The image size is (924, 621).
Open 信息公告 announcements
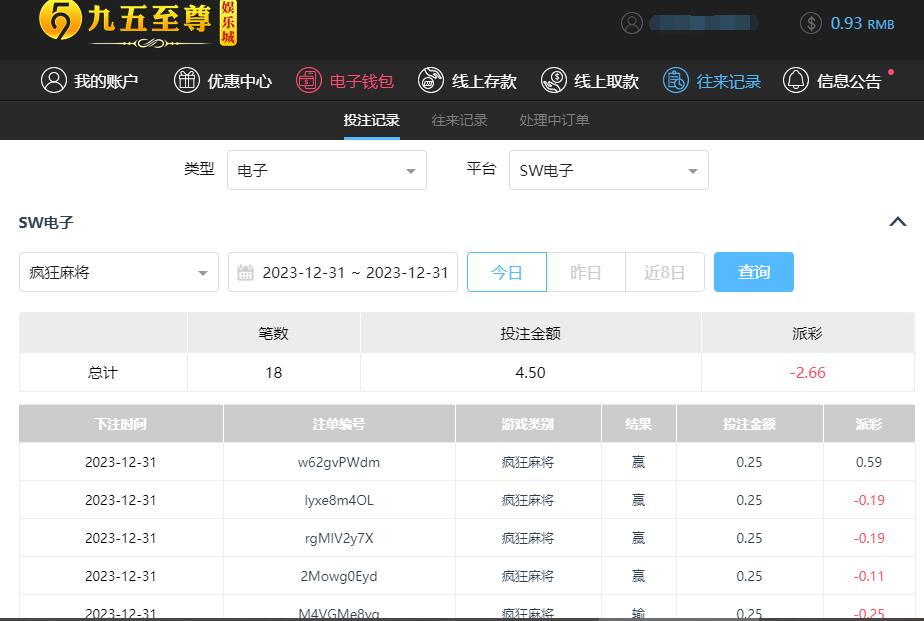(832, 80)
